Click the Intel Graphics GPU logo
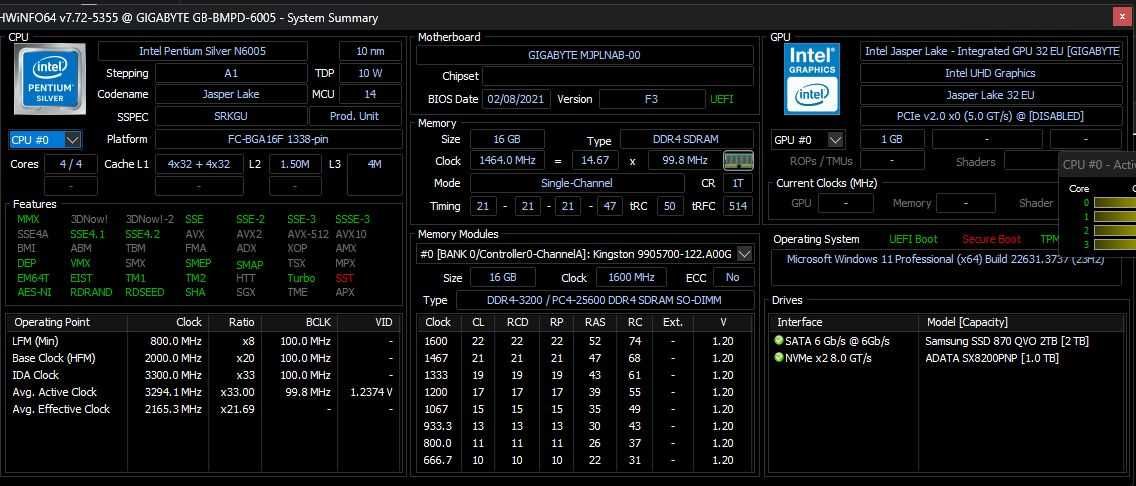The image size is (1136, 486). click(811, 79)
